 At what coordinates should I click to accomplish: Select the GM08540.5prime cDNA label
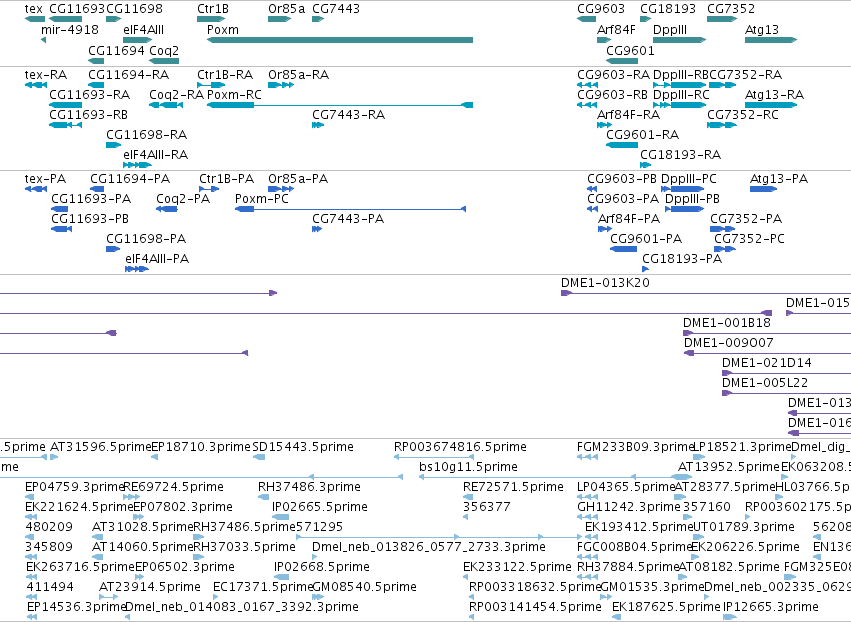[x=365, y=587]
